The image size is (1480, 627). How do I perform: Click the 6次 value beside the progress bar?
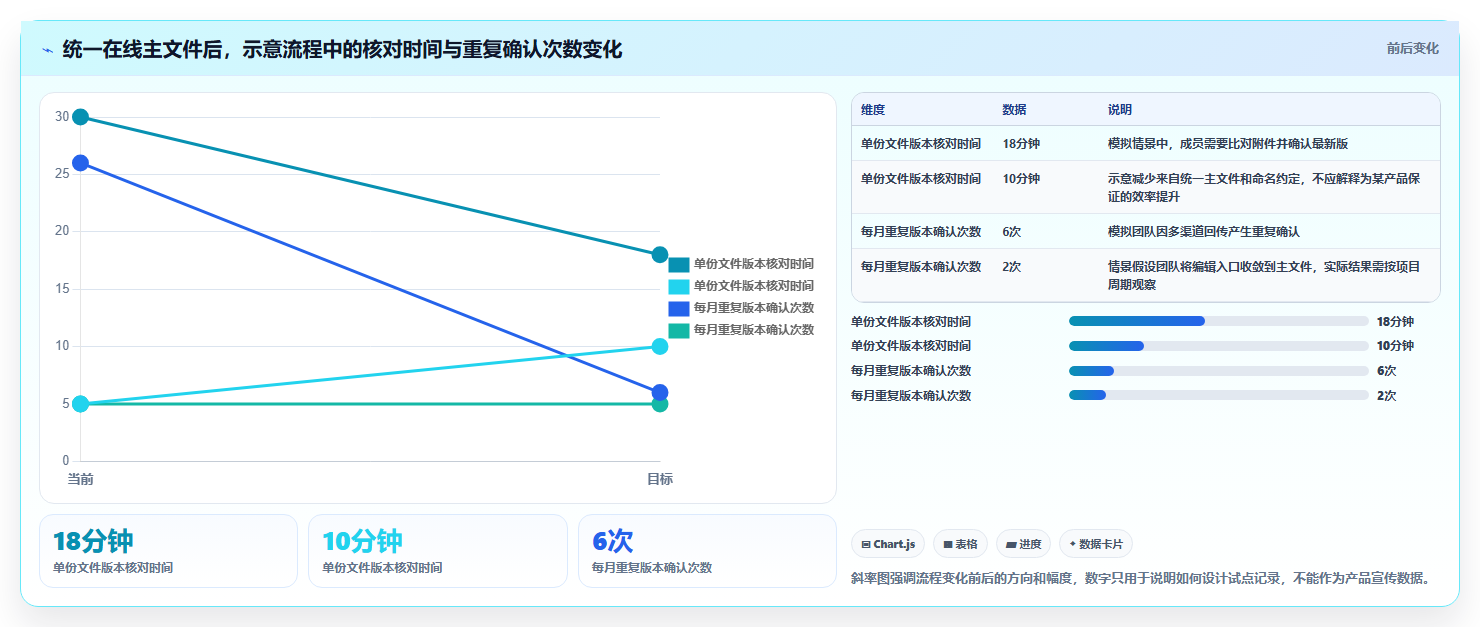pos(1387,370)
